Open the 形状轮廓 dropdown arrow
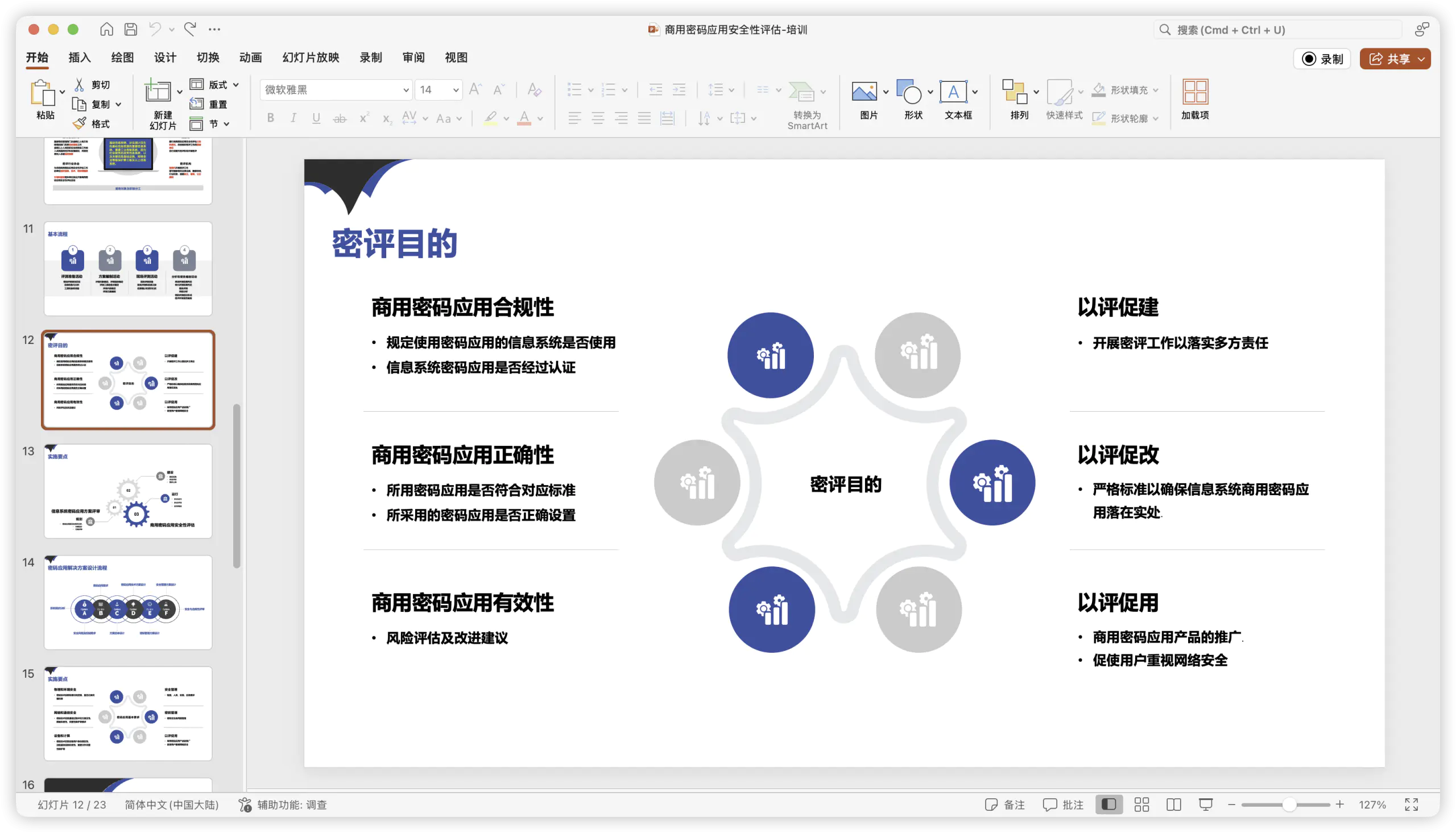 [1156, 118]
